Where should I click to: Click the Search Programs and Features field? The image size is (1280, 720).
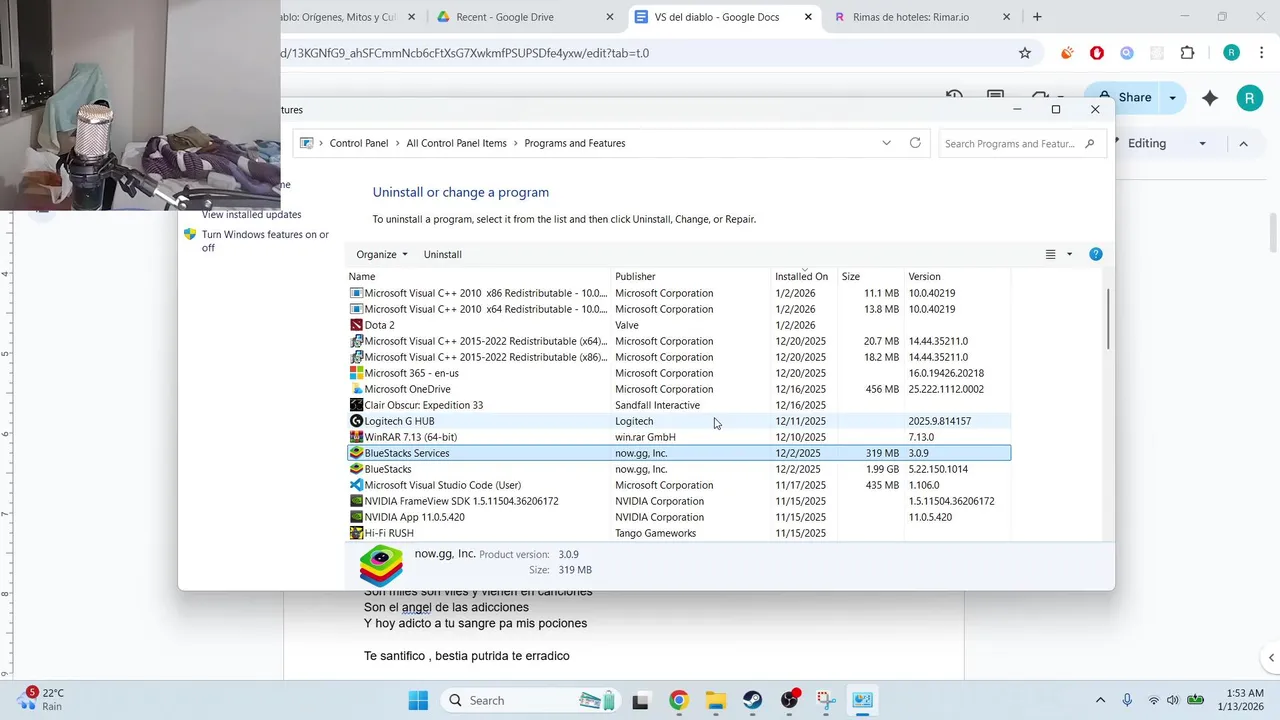(x=1021, y=143)
